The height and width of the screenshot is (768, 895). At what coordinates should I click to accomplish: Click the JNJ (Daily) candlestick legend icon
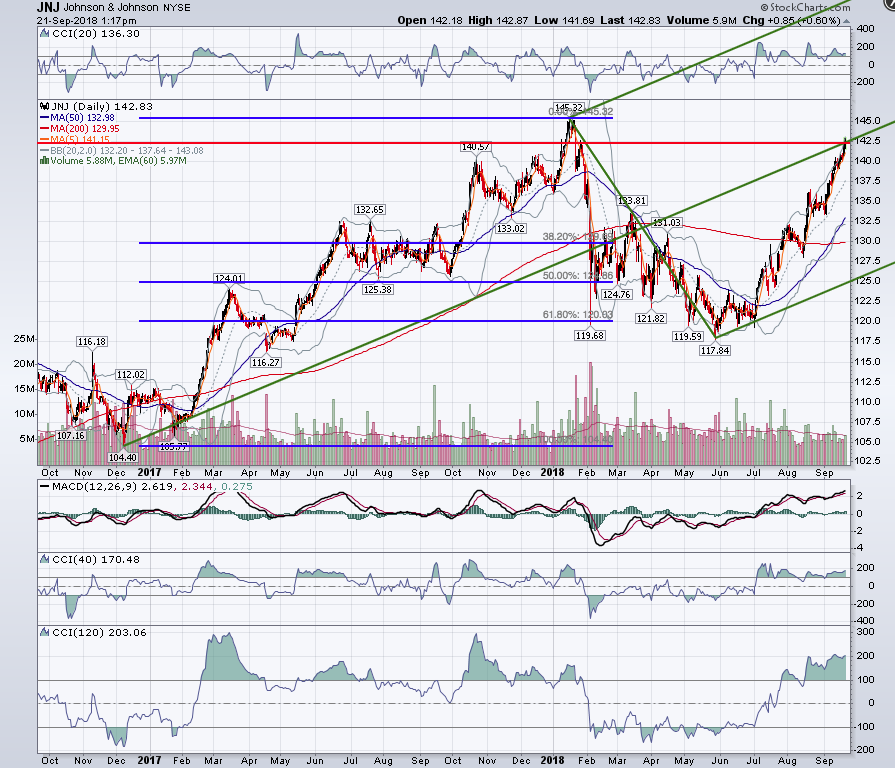(45, 106)
